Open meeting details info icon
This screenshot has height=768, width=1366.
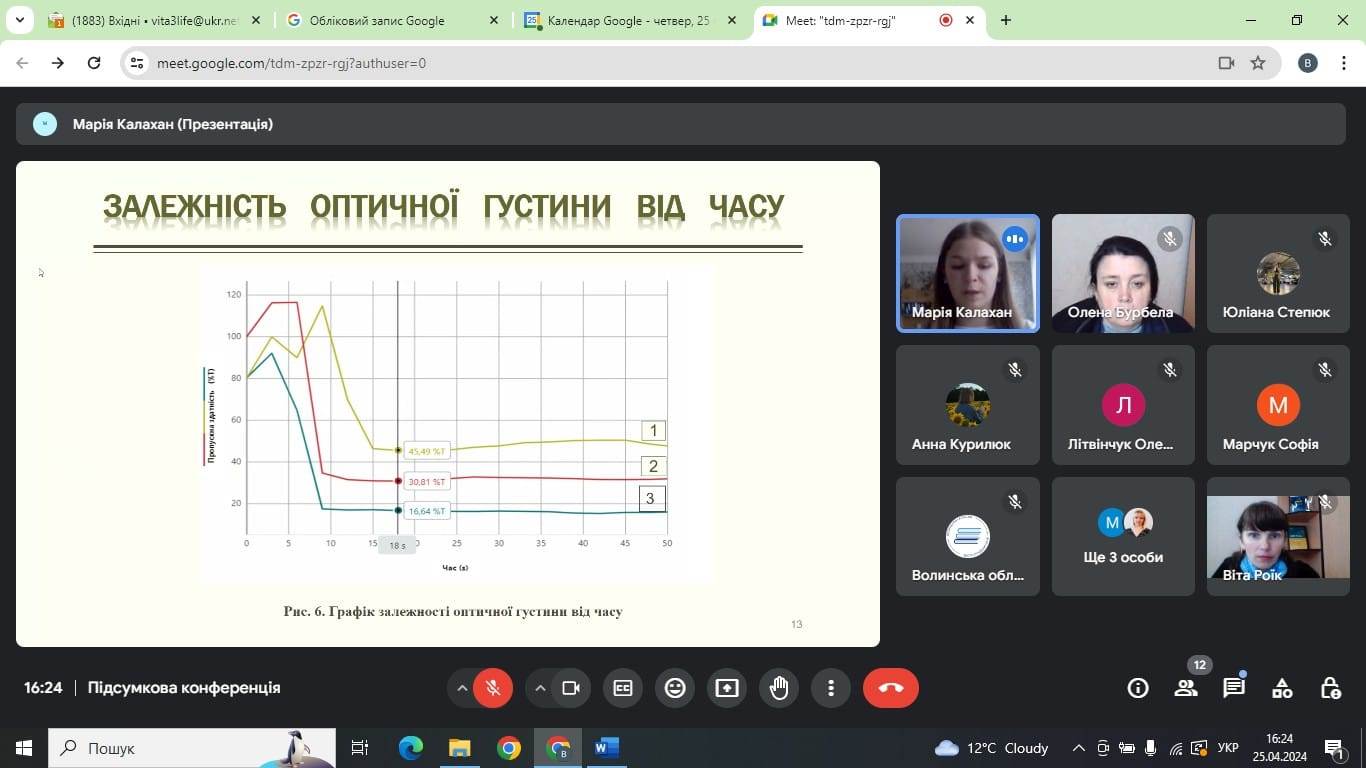[1138, 688]
